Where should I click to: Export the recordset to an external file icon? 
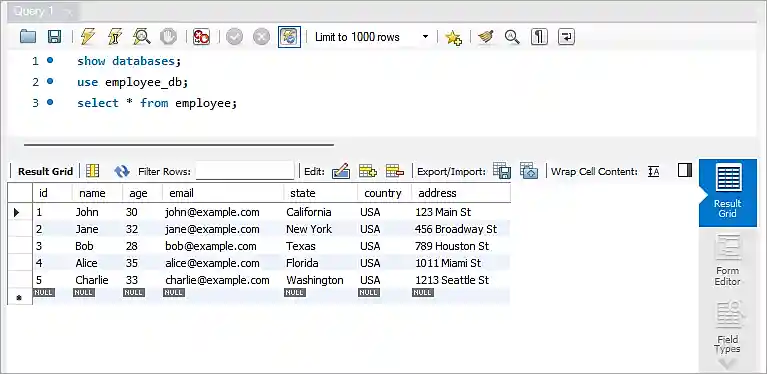(502, 171)
